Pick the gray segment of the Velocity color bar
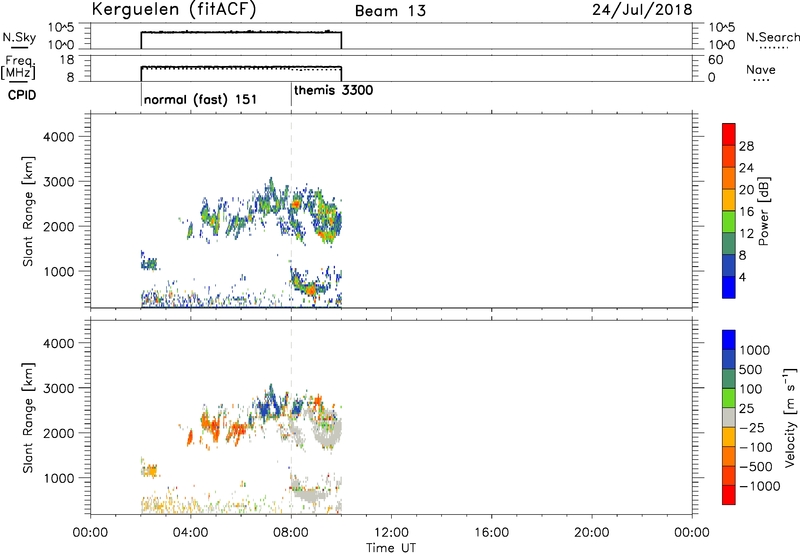Screen dimensions: 800x554 click(729, 417)
